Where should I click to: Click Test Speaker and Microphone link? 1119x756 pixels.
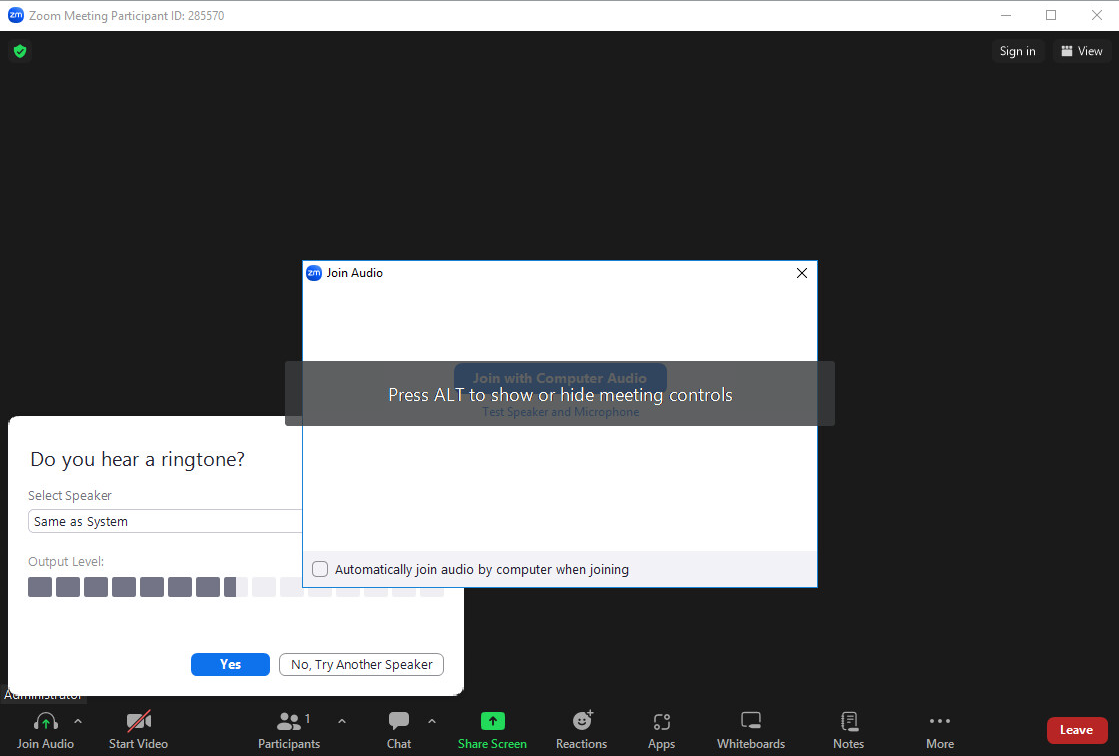(x=560, y=412)
